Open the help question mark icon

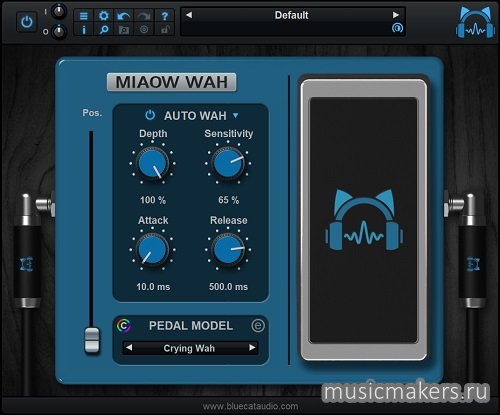tap(164, 16)
